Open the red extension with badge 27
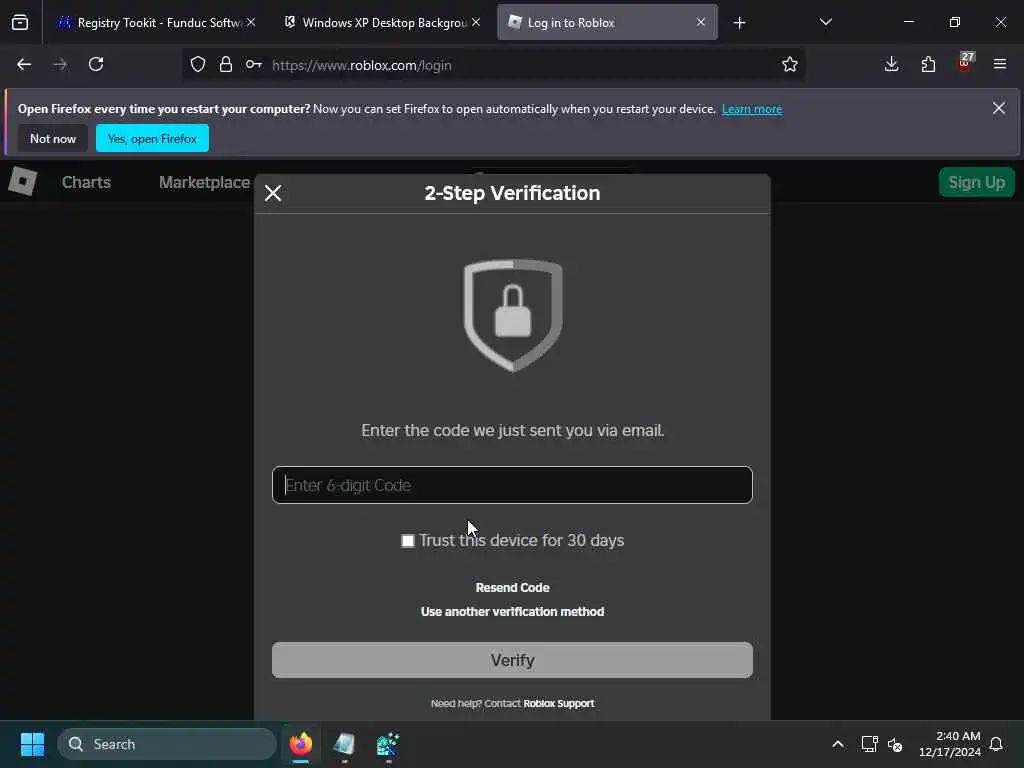This screenshot has height=768, width=1024. point(965,63)
